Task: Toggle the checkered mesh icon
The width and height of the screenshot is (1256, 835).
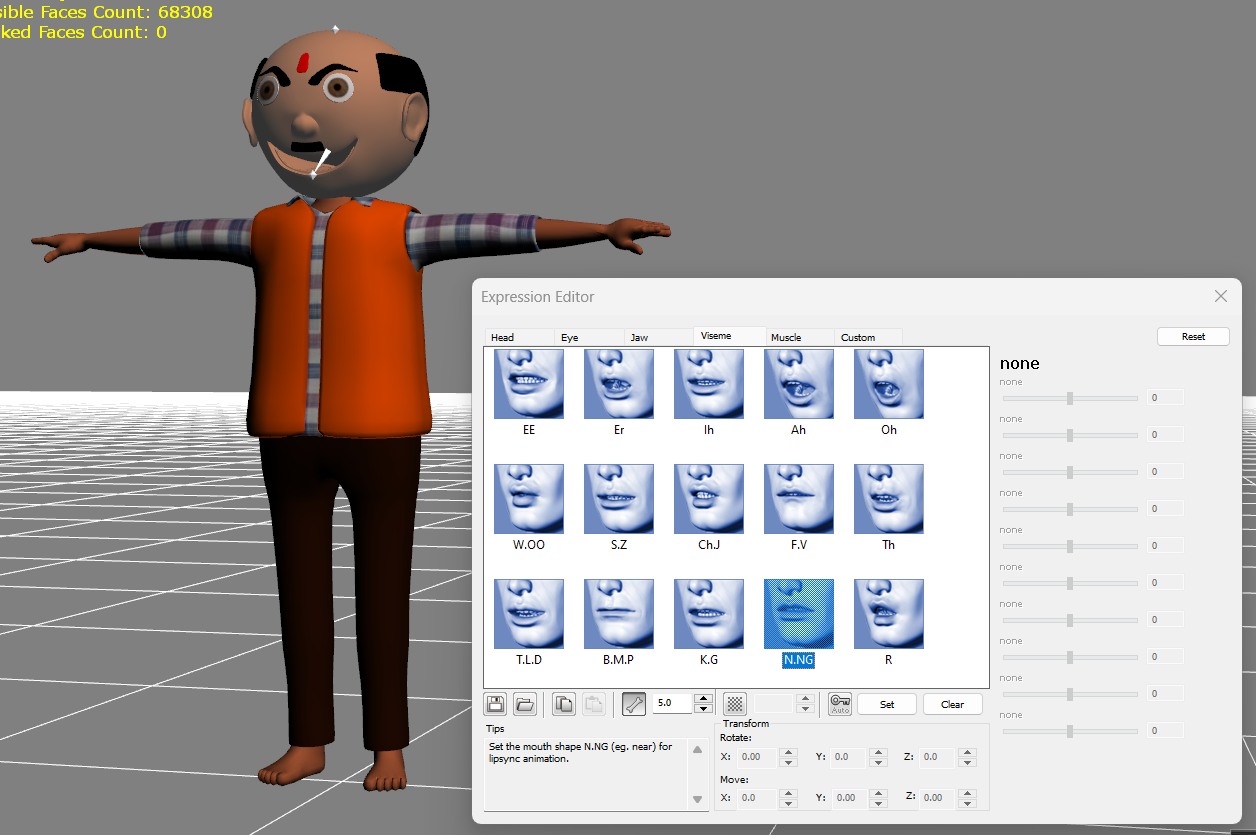Action: coord(735,704)
